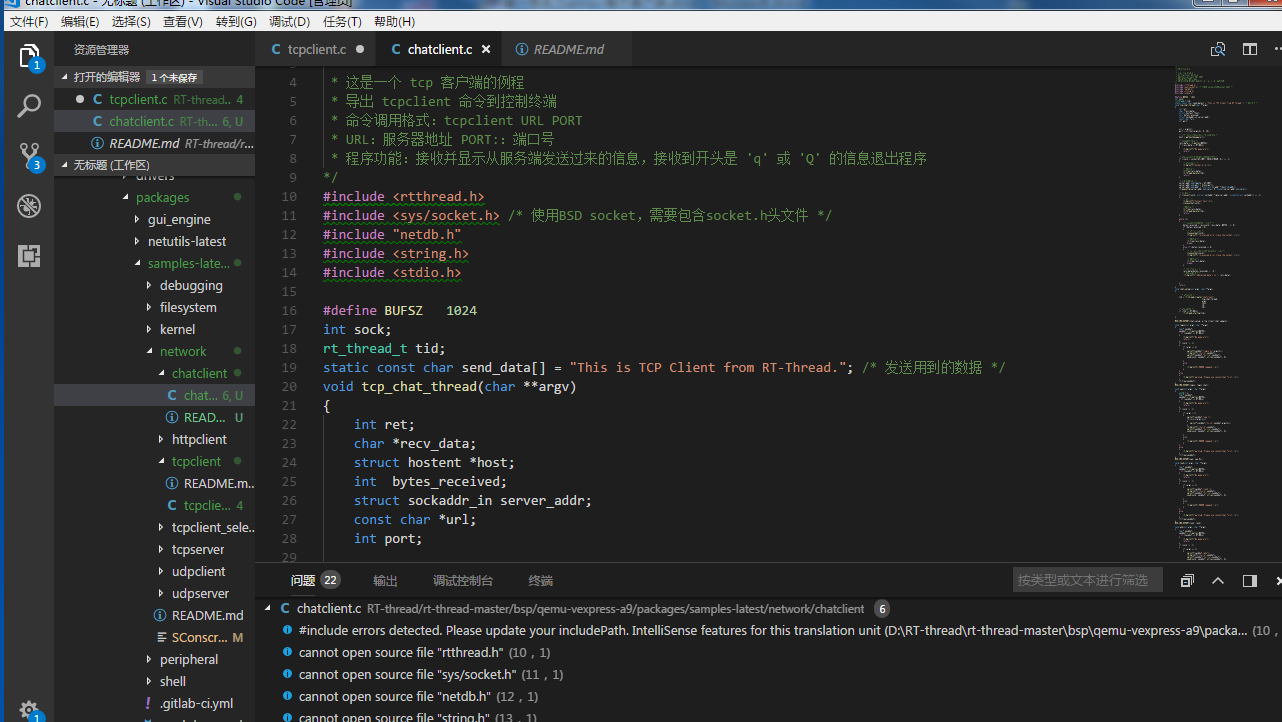Switch to the 终端 panel tab
The image size is (1282, 722).
point(541,580)
